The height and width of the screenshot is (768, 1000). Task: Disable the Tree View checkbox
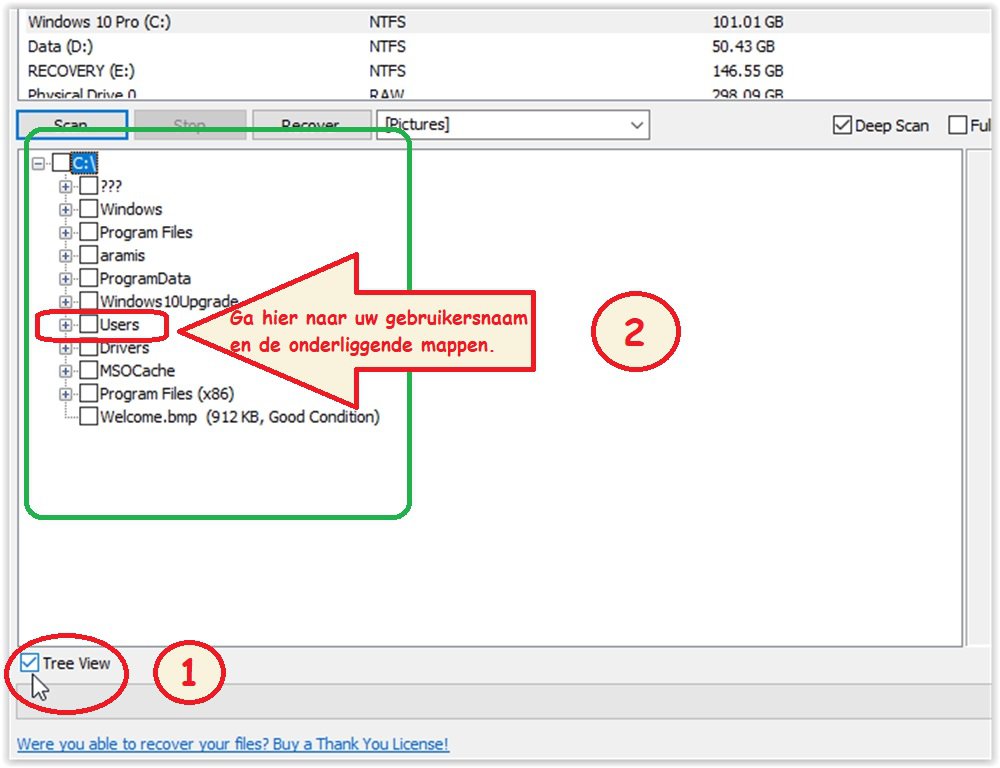click(x=29, y=663)
